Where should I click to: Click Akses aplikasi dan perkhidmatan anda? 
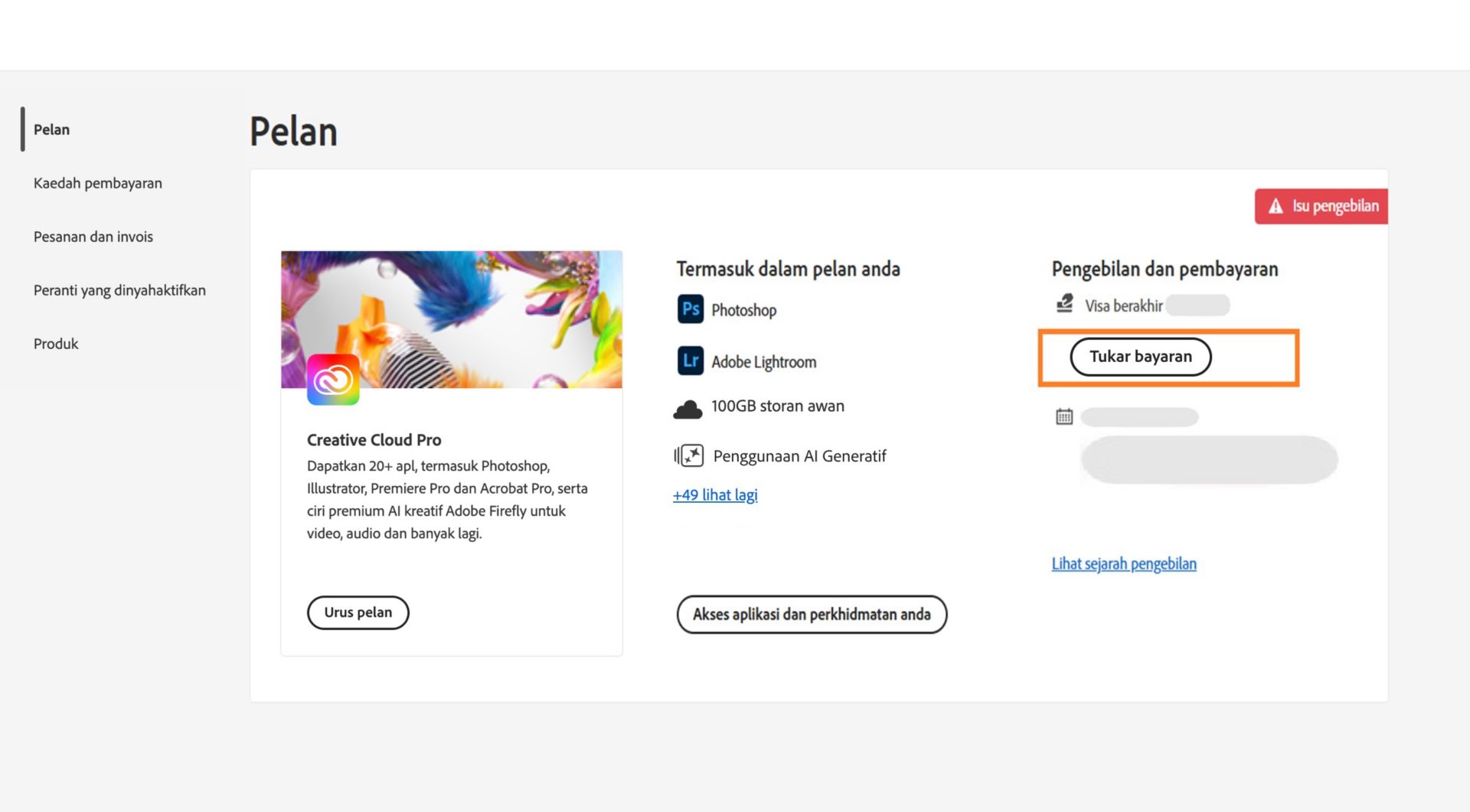pyautogui.click(x=812, y=614)
